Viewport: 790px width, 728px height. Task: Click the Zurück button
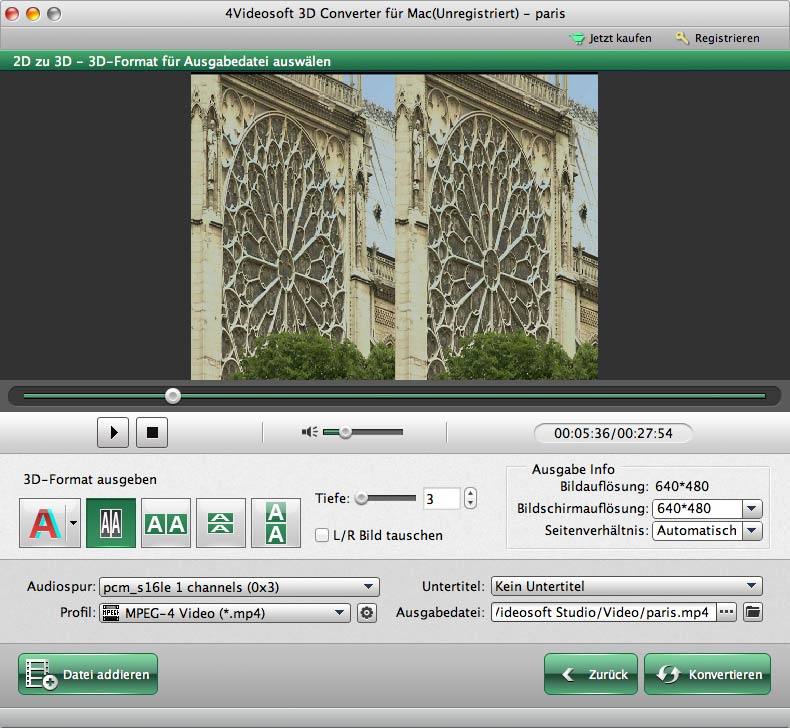coord(591,674)
